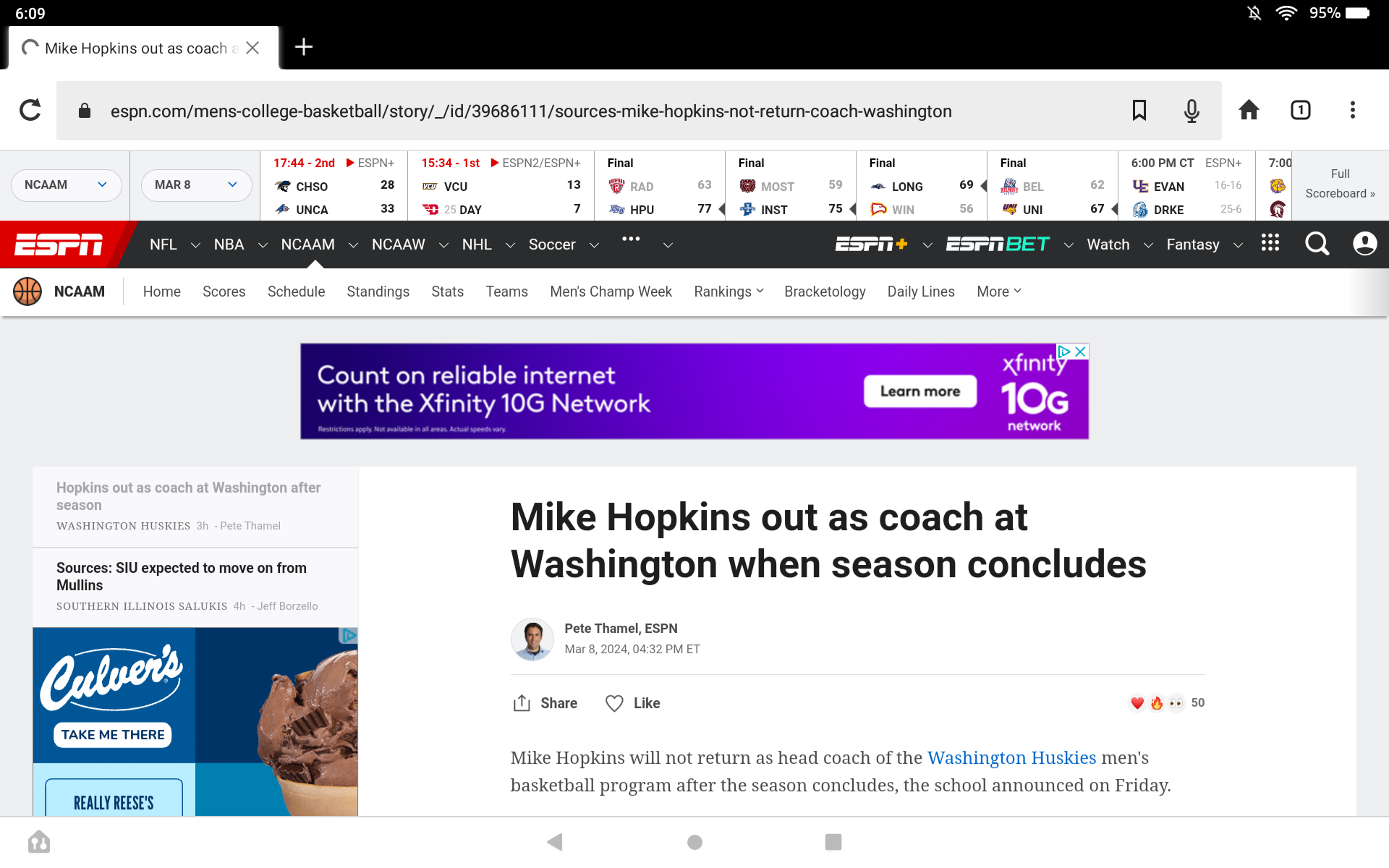Tap the Android home circle button
This screenshot has width=1389, height=868.
click(694, 842)
